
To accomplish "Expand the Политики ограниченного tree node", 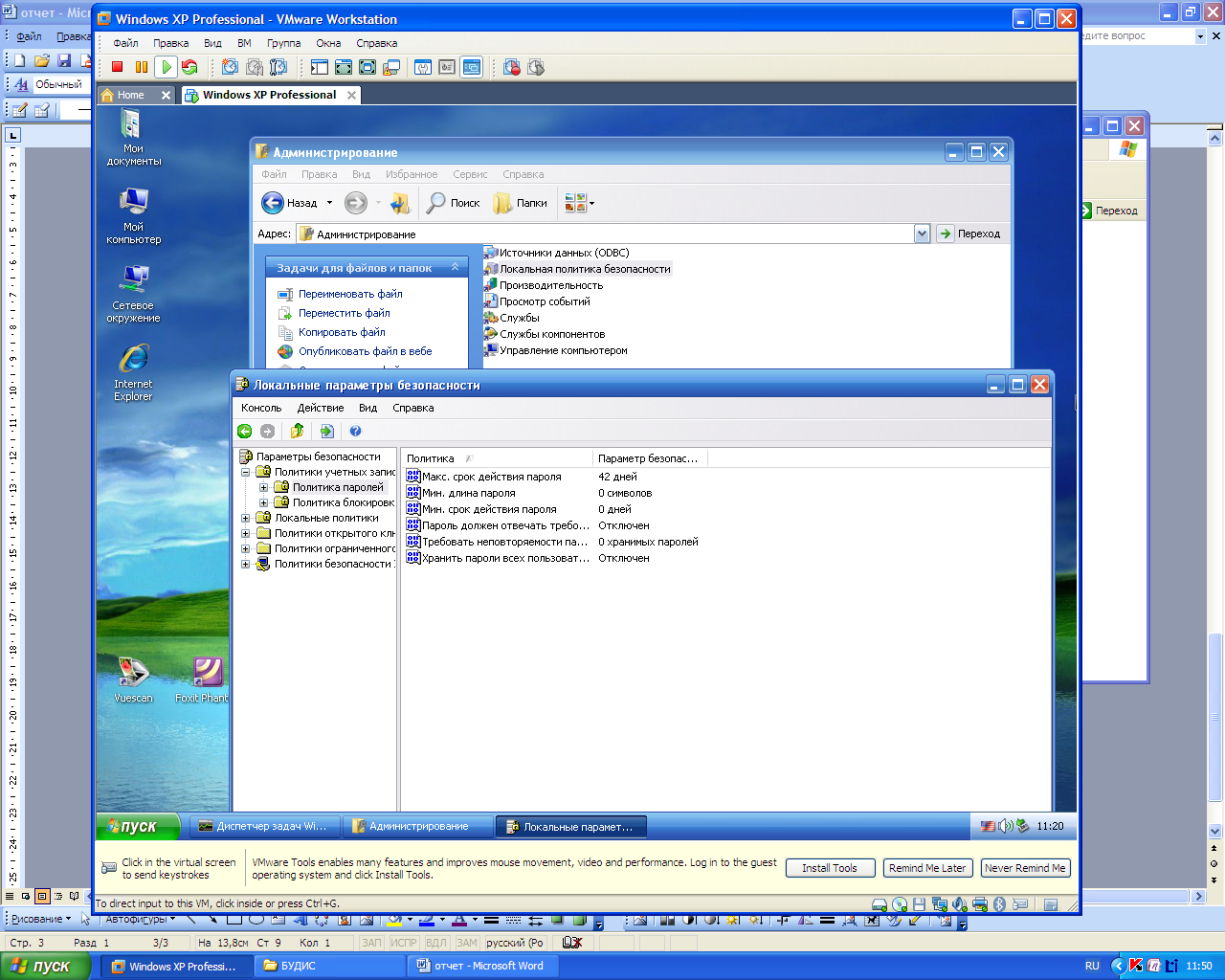I will tap(246, 548).
